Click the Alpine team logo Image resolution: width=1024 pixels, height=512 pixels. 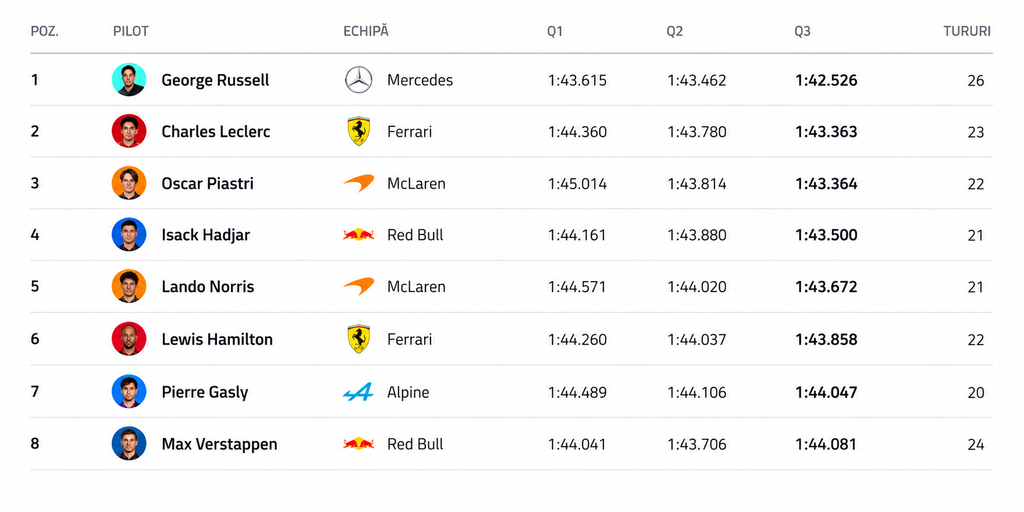359,392
